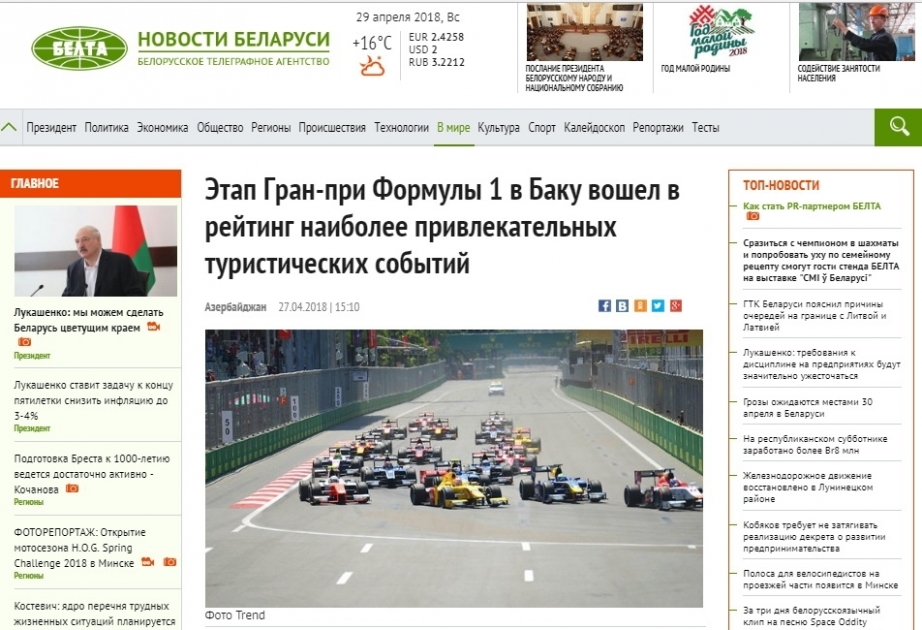The image size is (922, 630).
Task: Click article headline 'Этап Гран-при Формулы 1'
Action: click(x=442, y=226)
